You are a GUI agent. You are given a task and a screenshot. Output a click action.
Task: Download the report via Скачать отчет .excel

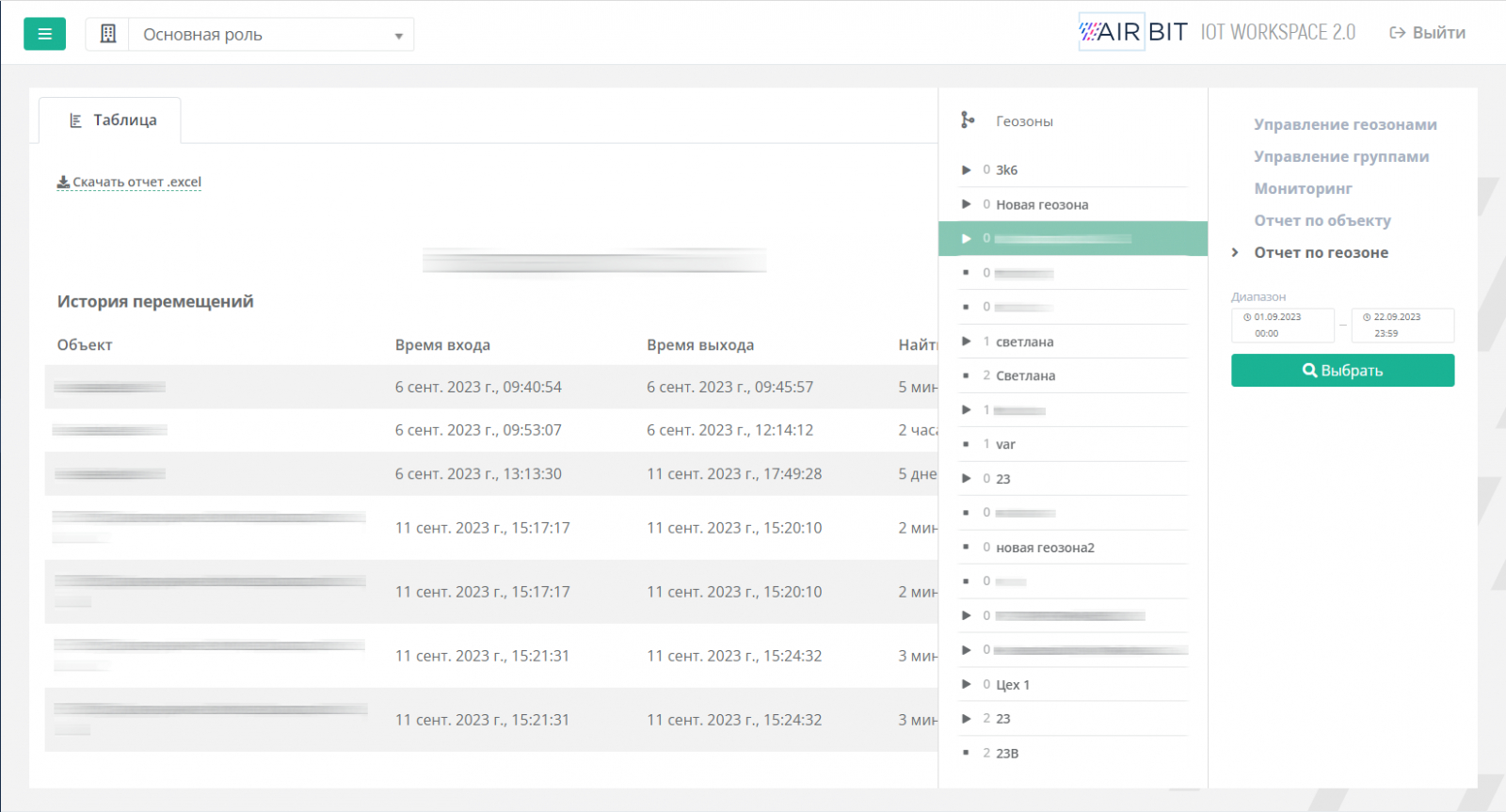[x=130, y=182]
